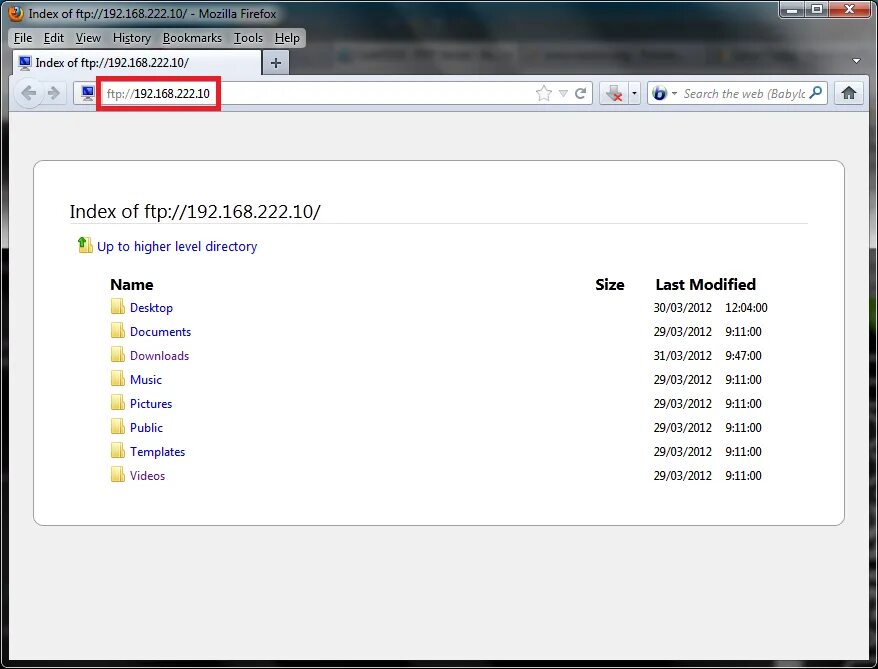Click the 30/03/2012 date for Desktop
The image size is (878, 669).
pos(683,307)
